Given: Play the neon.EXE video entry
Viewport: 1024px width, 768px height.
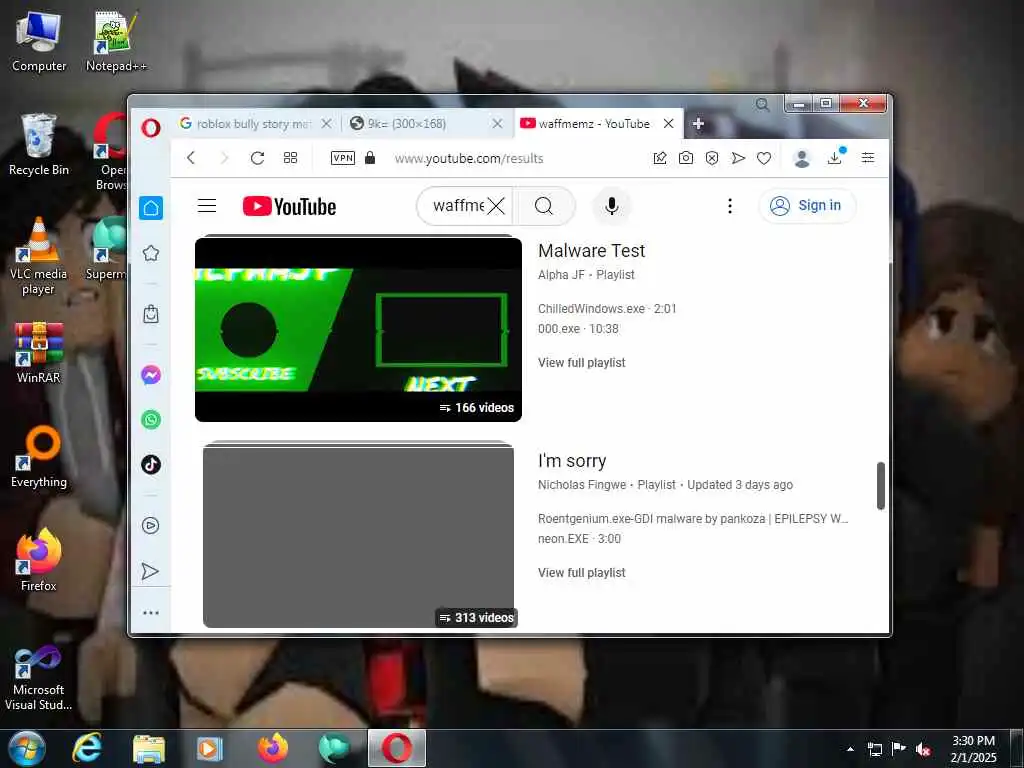Looking at the screenshot, I should tap(579, 539).
